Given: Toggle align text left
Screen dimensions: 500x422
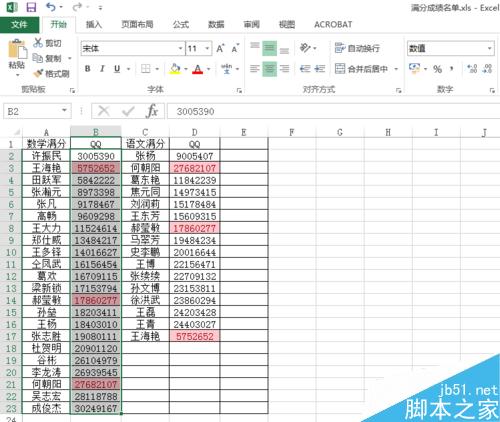Looking at the screenshot, I should [x=255, y=69].
